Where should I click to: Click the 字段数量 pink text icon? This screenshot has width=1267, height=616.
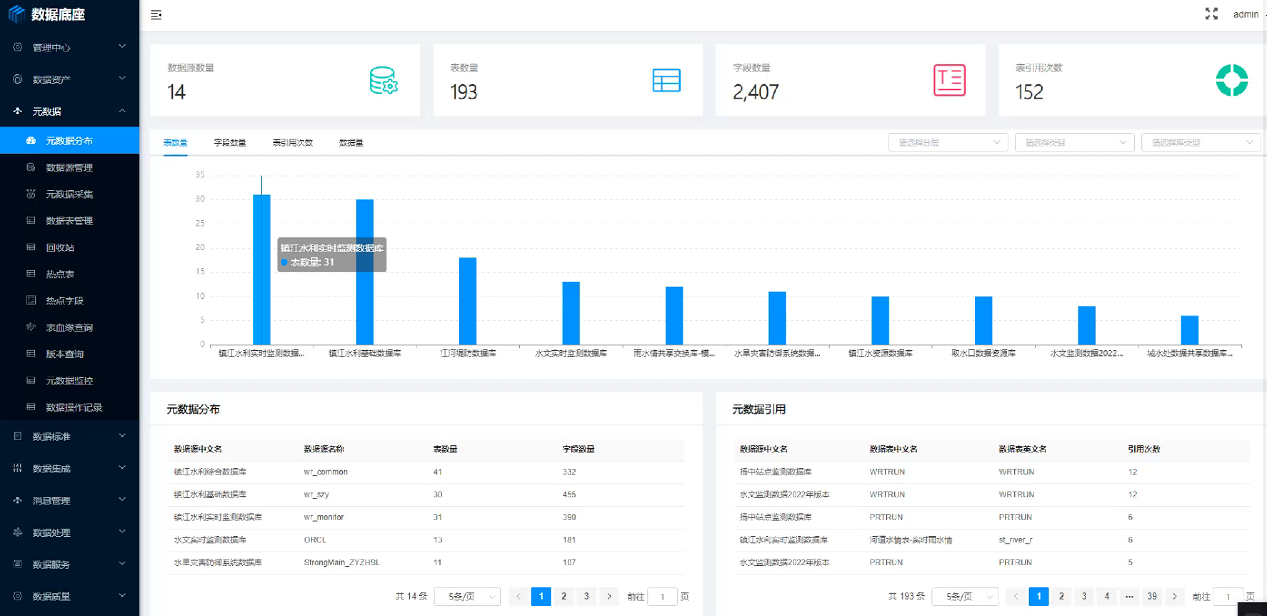pos(949,80)
